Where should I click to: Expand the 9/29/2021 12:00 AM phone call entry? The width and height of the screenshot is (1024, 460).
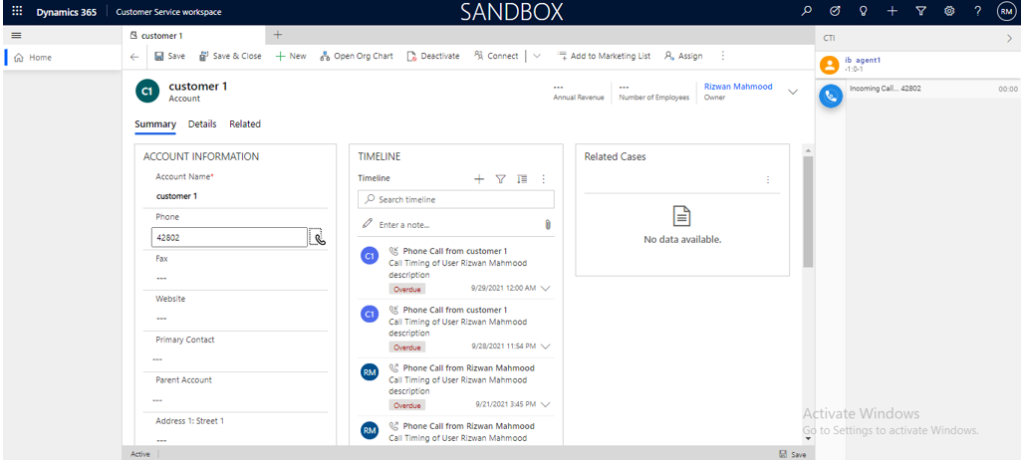coord(546,288)
